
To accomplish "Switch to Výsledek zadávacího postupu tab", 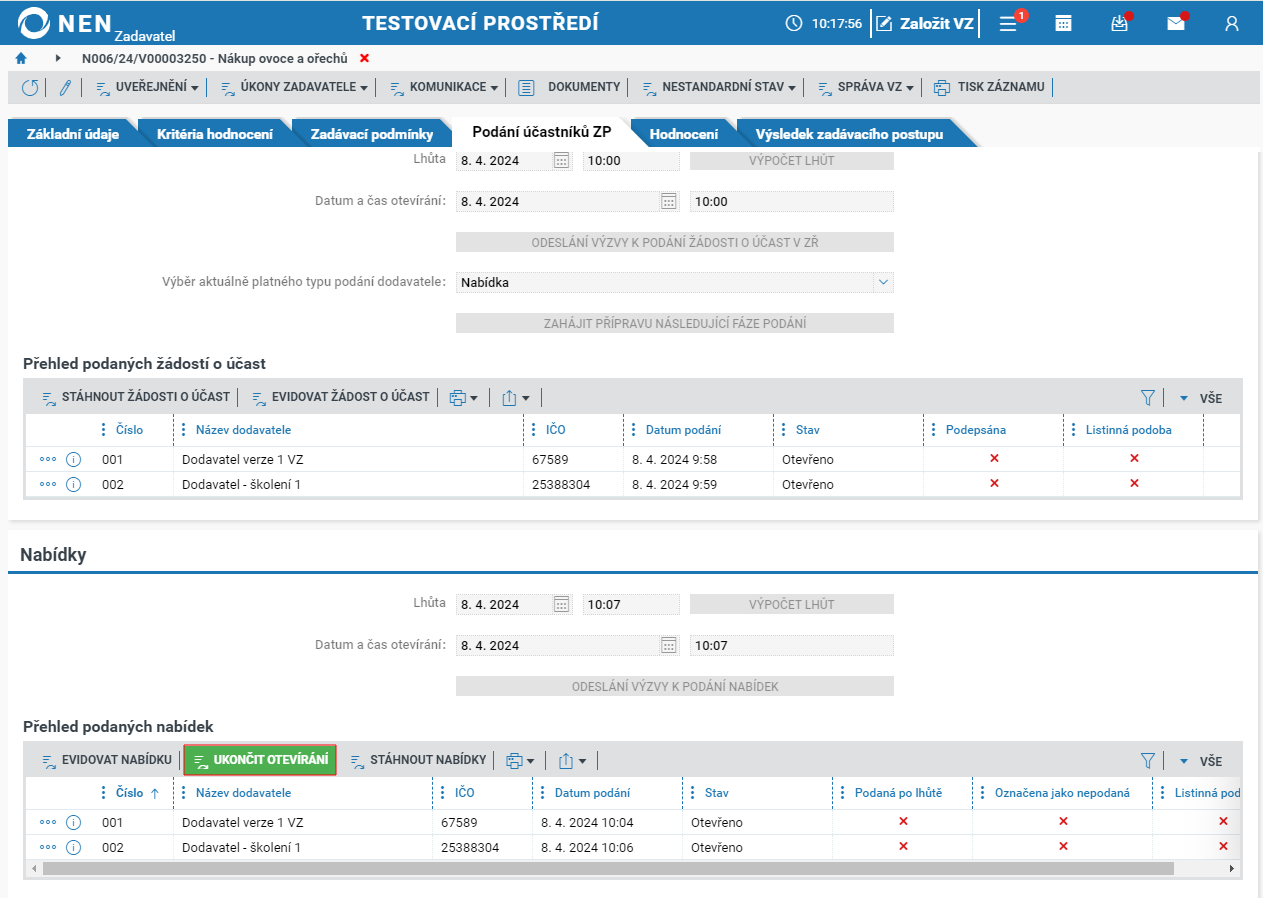I will pos(849,134).
